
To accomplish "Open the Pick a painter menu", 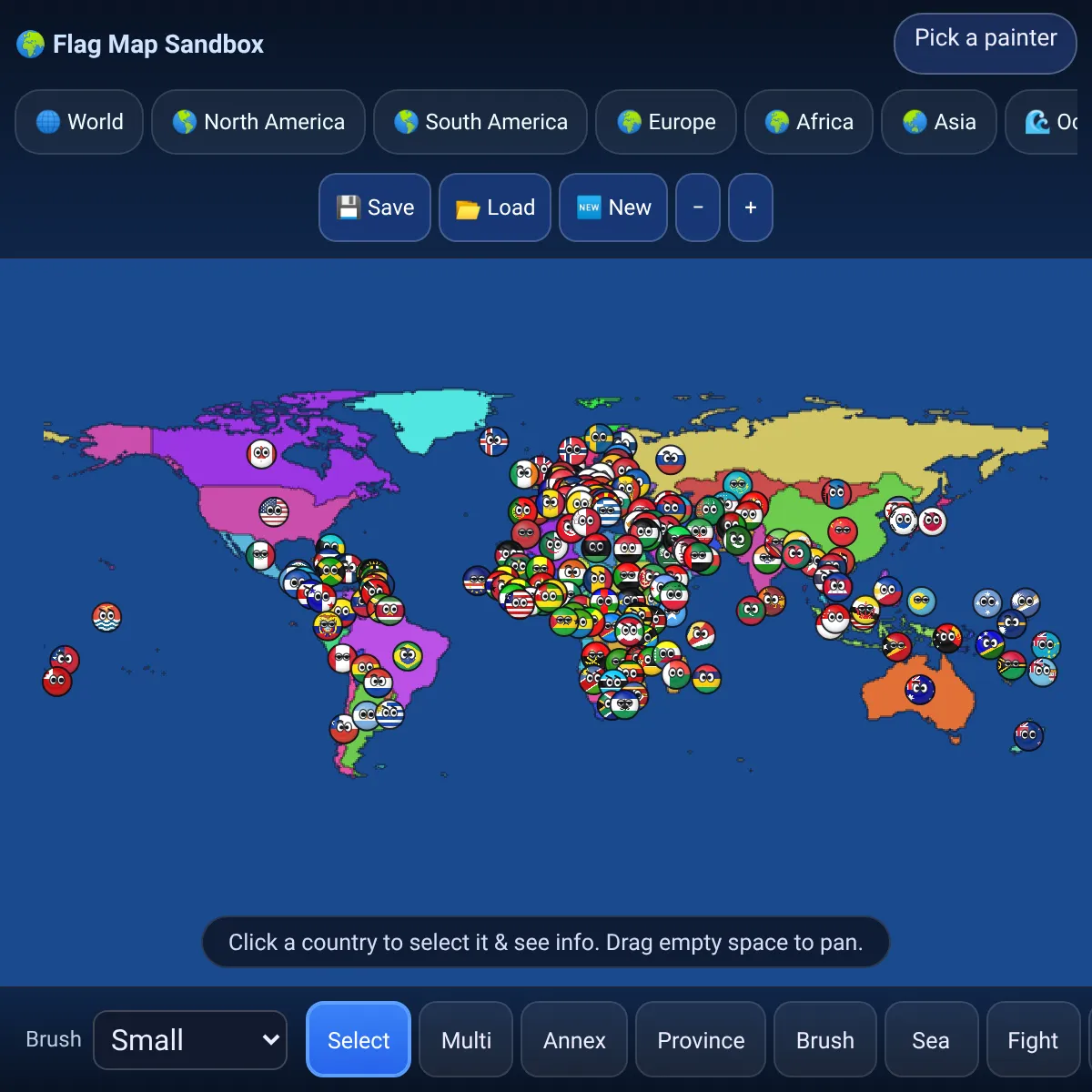I will coord(986,43).
